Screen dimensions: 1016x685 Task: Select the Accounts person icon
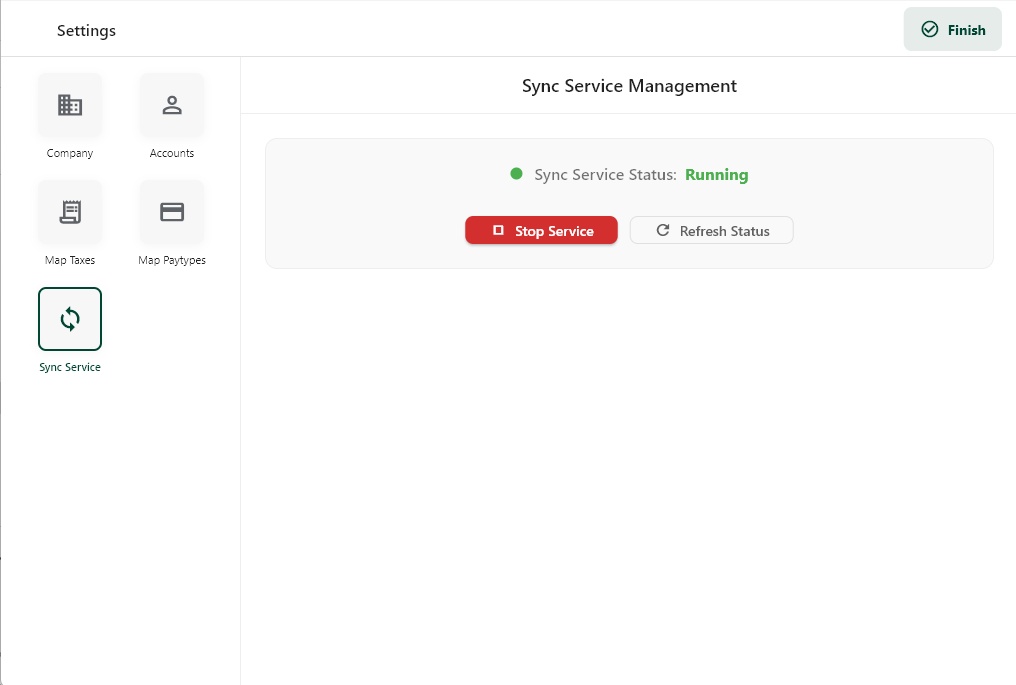pos(172,105)
